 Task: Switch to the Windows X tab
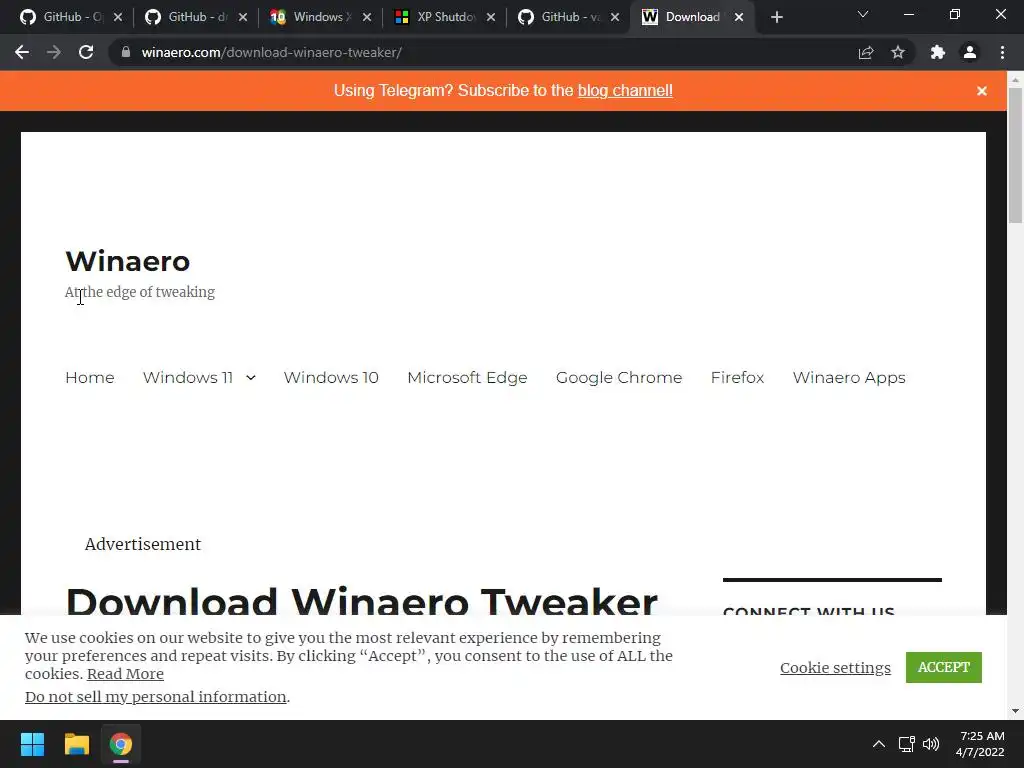[x=320, y=18]
